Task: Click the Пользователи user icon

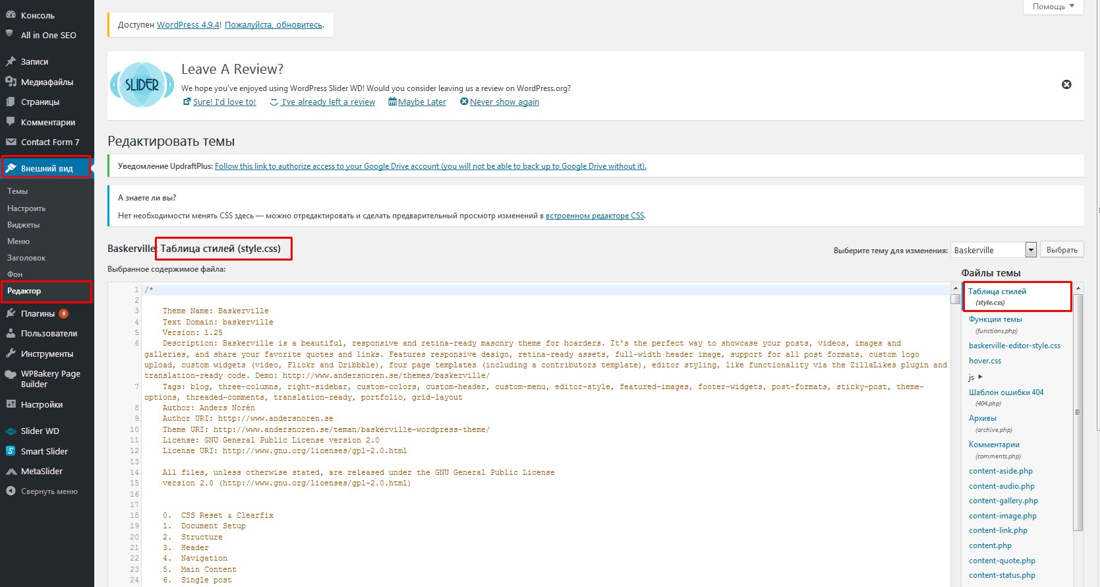Action: click(x=10, y=333)
